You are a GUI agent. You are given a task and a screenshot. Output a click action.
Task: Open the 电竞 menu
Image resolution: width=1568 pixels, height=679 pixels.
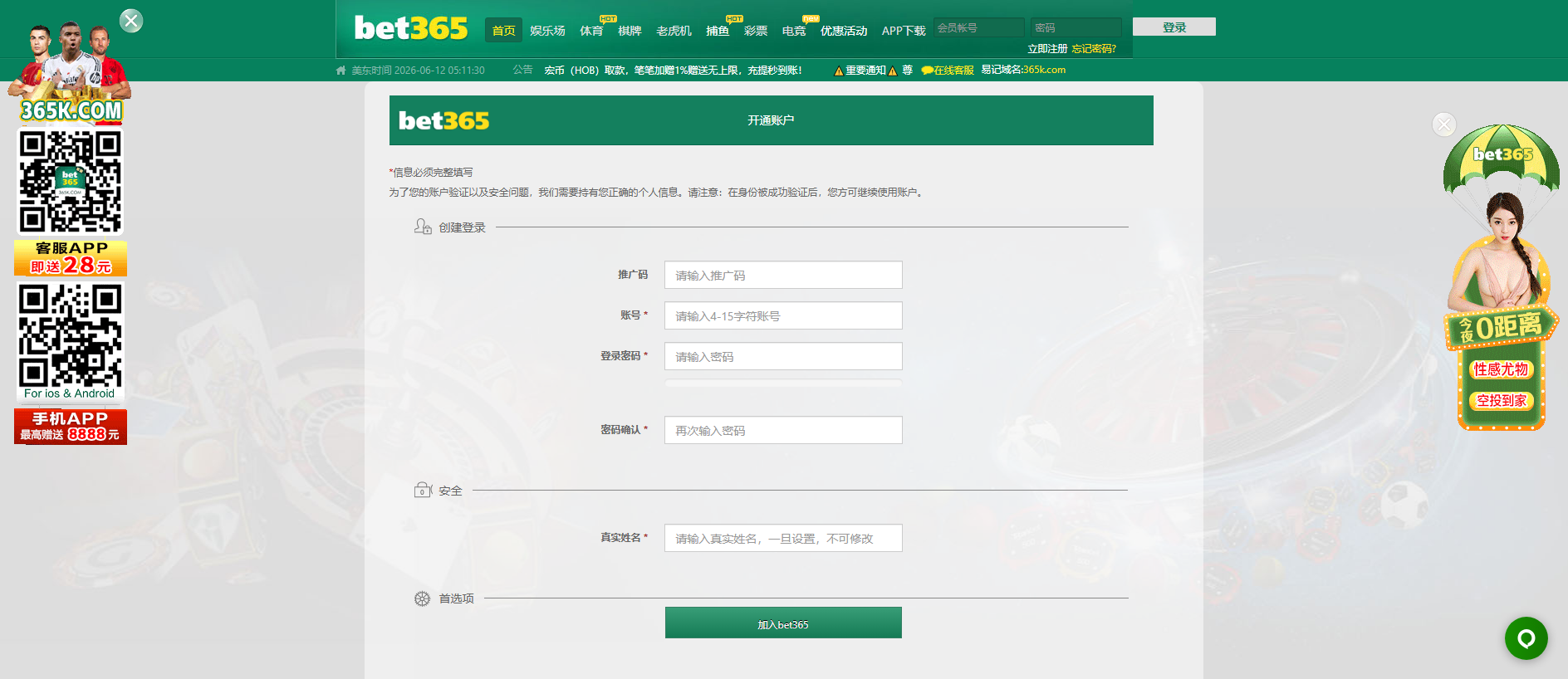[x=794, y=31]
